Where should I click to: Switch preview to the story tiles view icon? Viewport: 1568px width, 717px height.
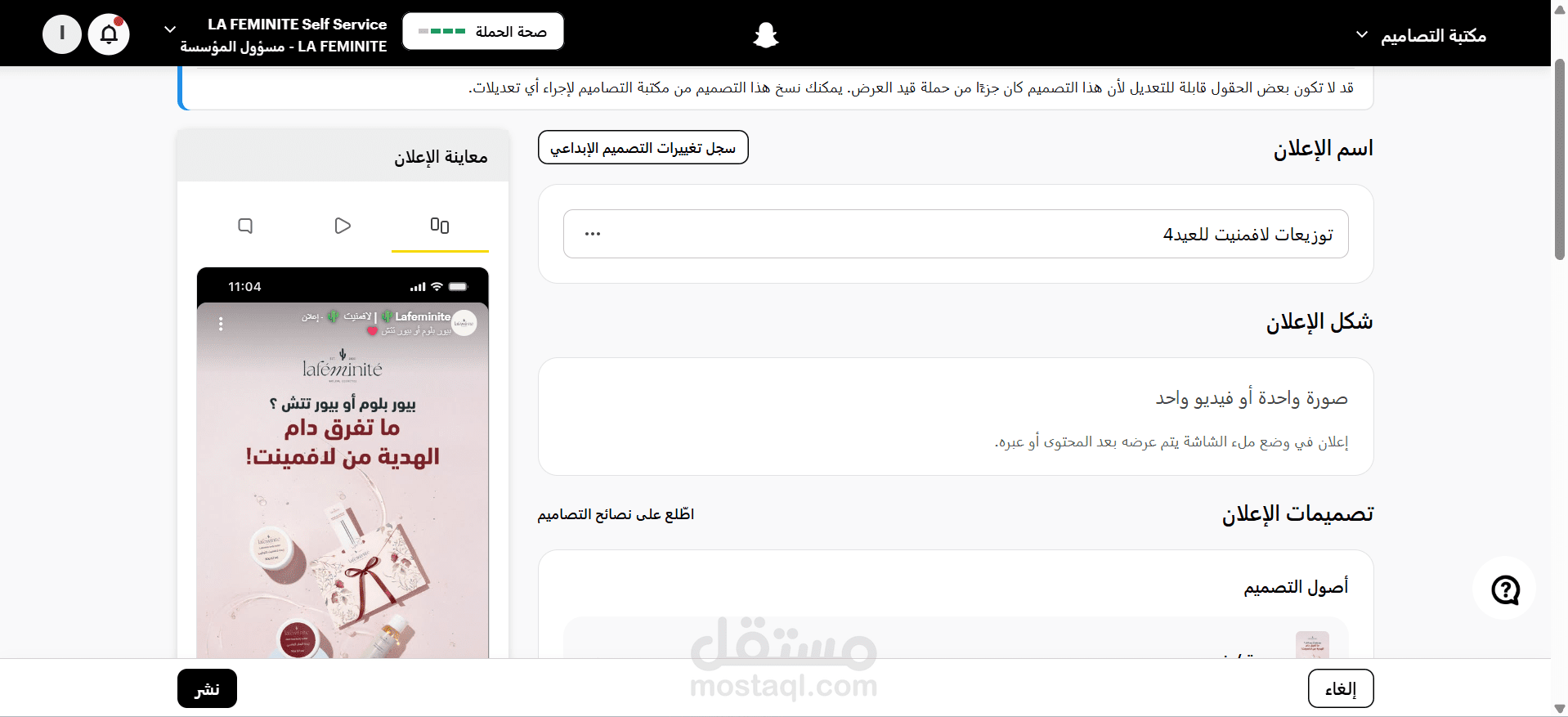tap(440, 226)
